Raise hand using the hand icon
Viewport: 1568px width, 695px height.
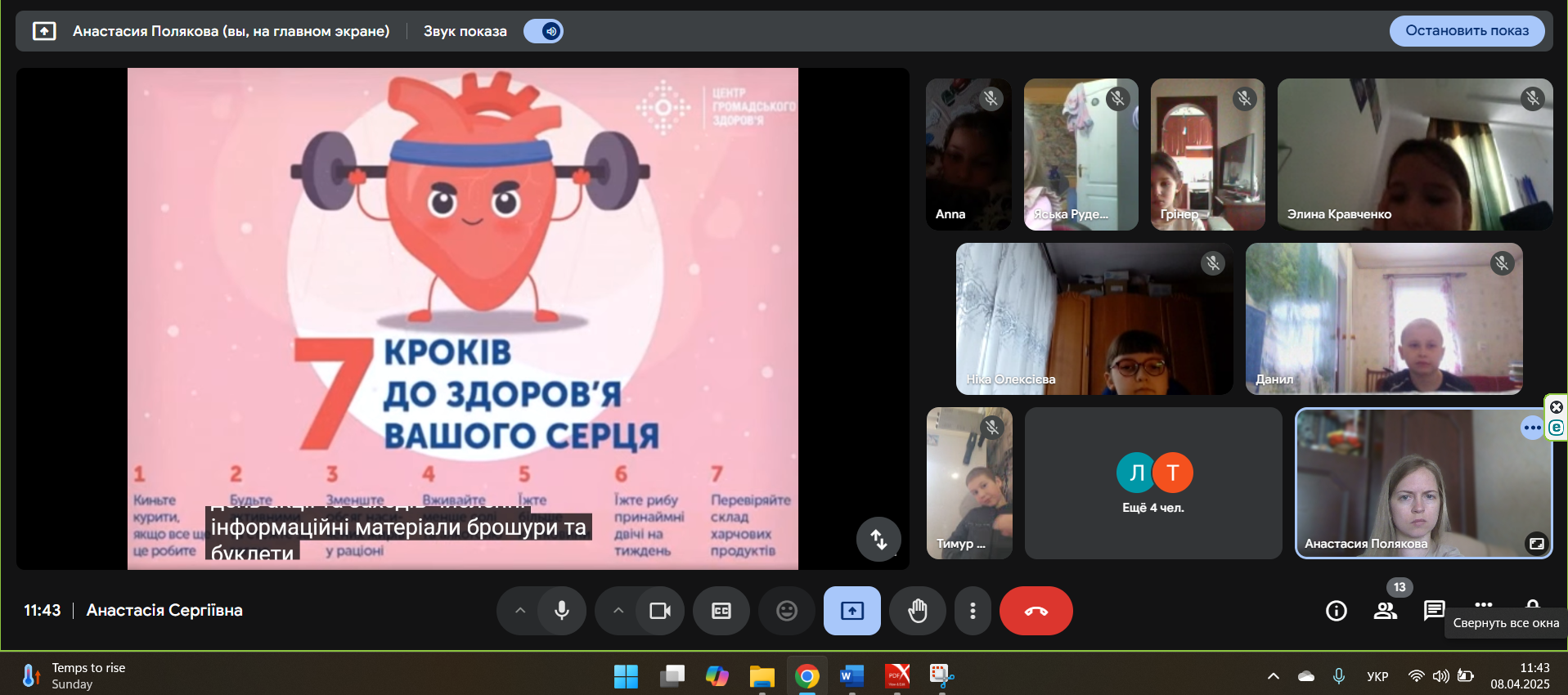click(x=918, y=611)
